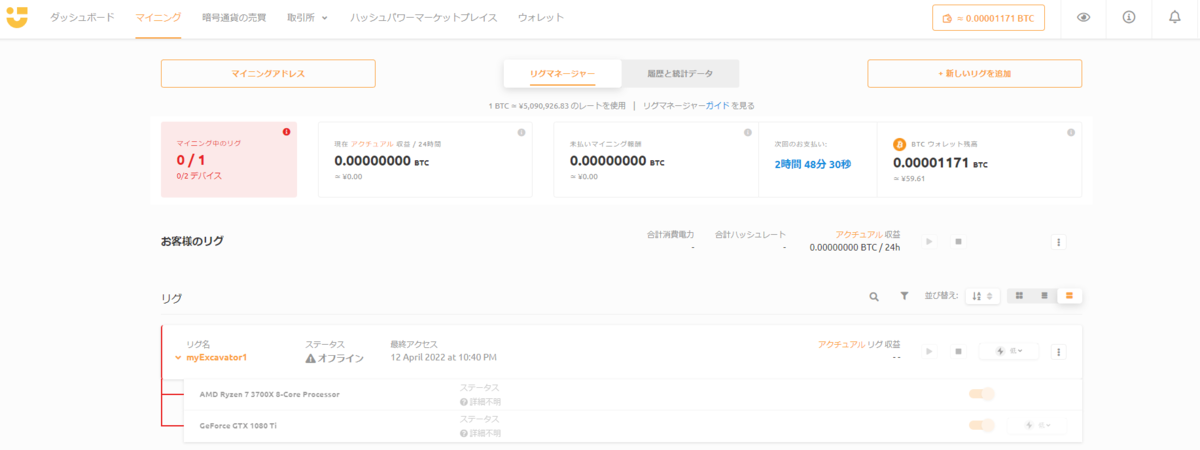Open myExcavator1 three-dot options menu
Screen dimensions: 1200x450
[1060, 351]
